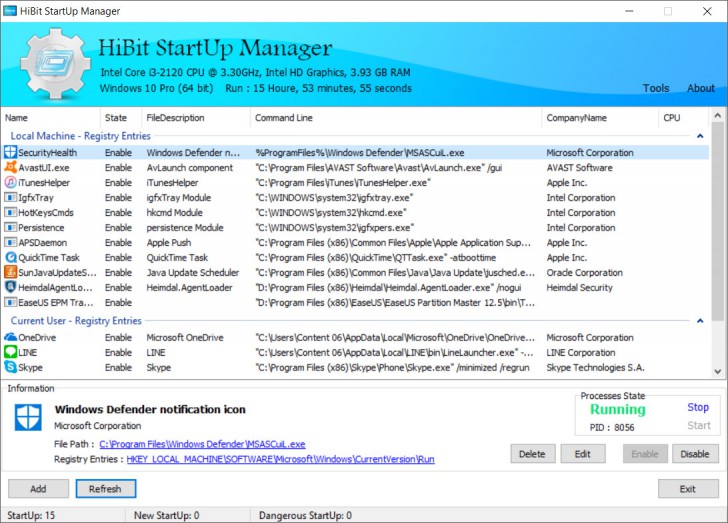Open the HKEY_LOCAL_MACHINE registry entry link

[280, 459]
